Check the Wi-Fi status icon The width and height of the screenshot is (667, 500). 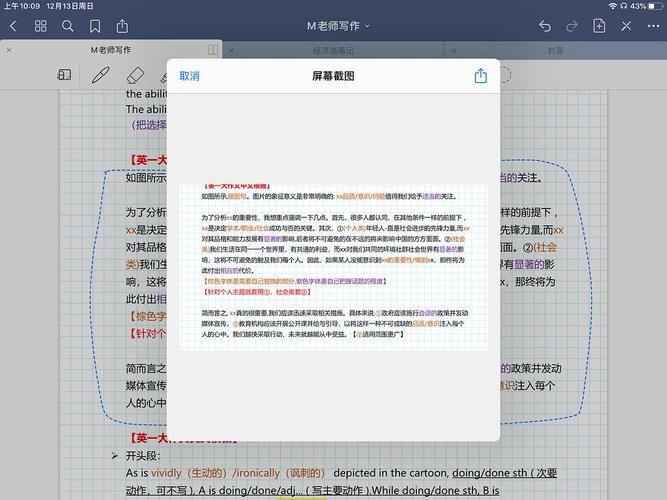coord(613,6)
